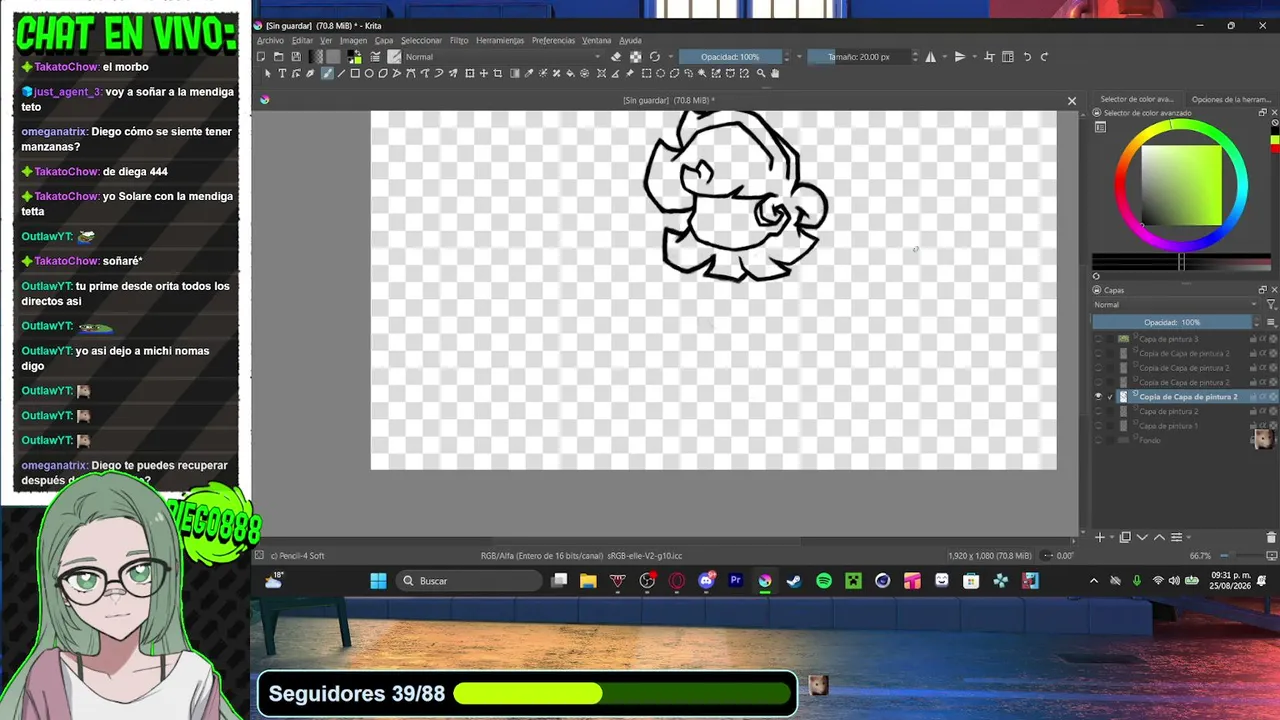Click the undo arrow in toolbar
The image size is (1280, 720).
pos(1027,57)
